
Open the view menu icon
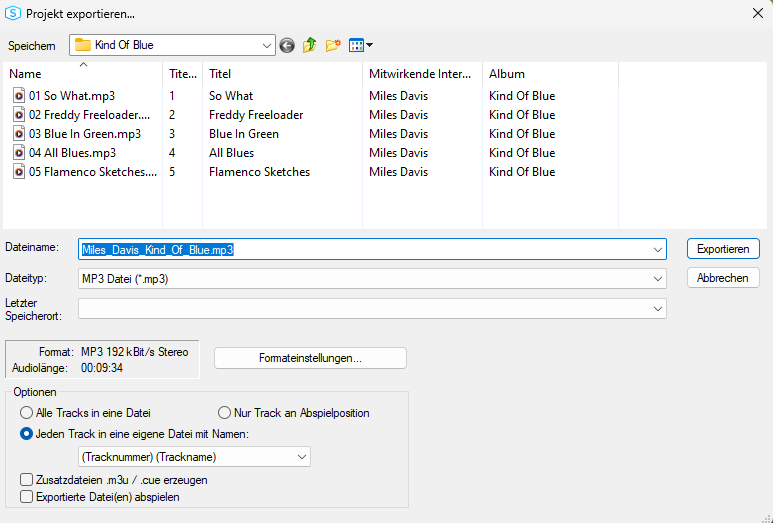[356, 45]
